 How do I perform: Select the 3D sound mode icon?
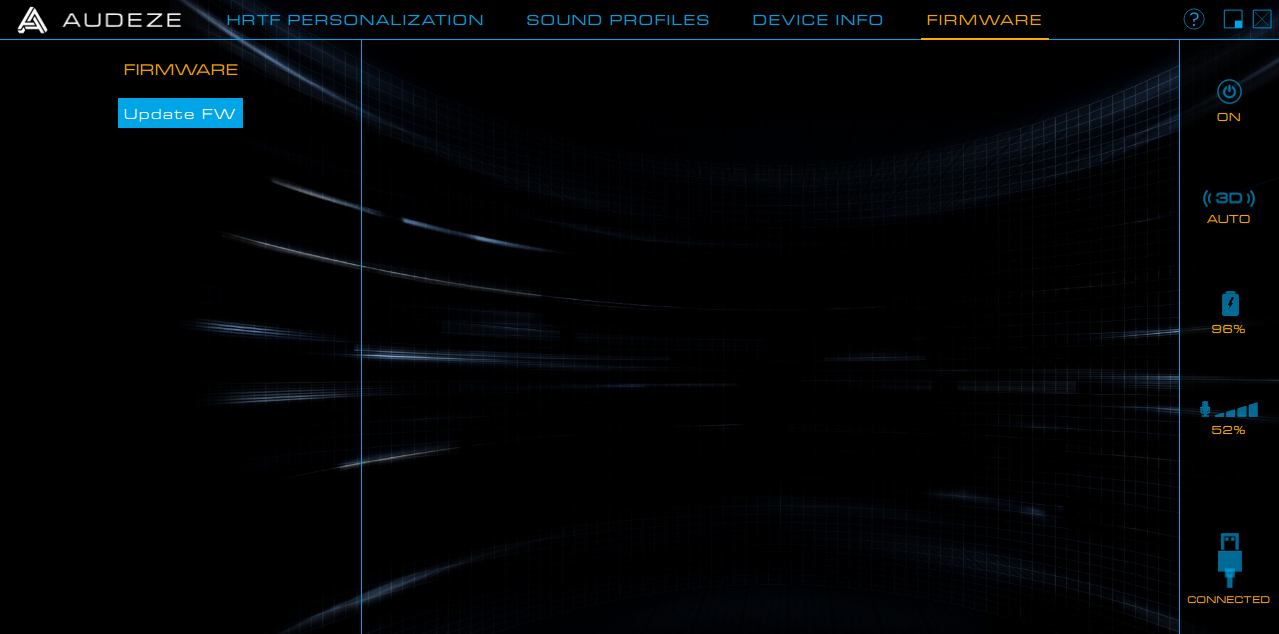1228,197
